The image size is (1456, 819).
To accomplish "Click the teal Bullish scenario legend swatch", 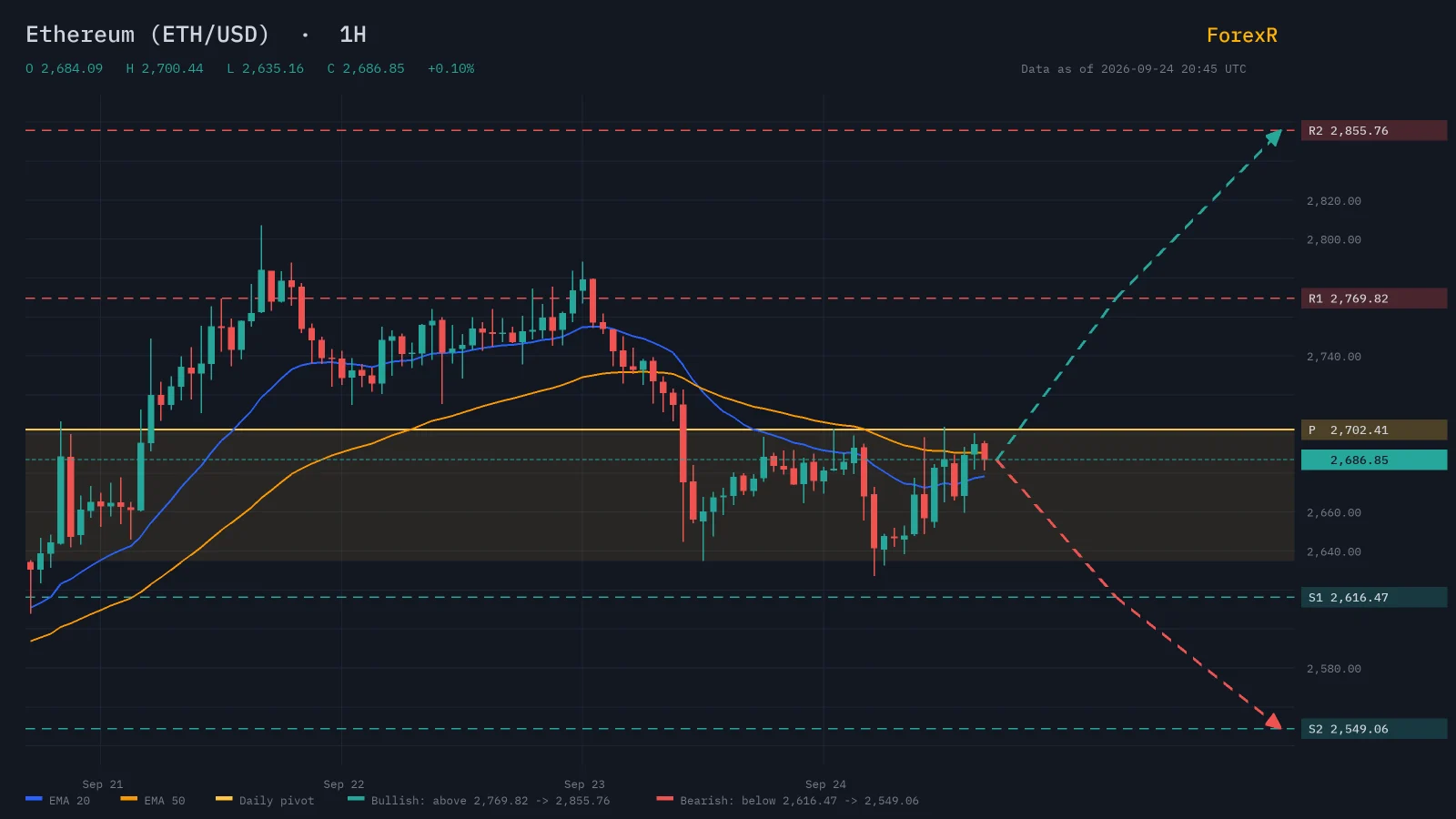I will tap(356, 799).
